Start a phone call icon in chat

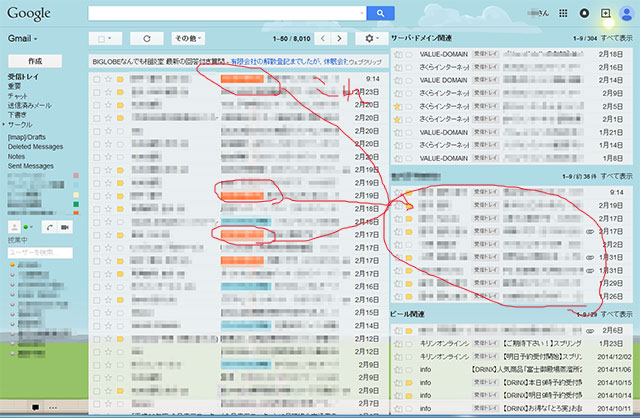(49, 227)
